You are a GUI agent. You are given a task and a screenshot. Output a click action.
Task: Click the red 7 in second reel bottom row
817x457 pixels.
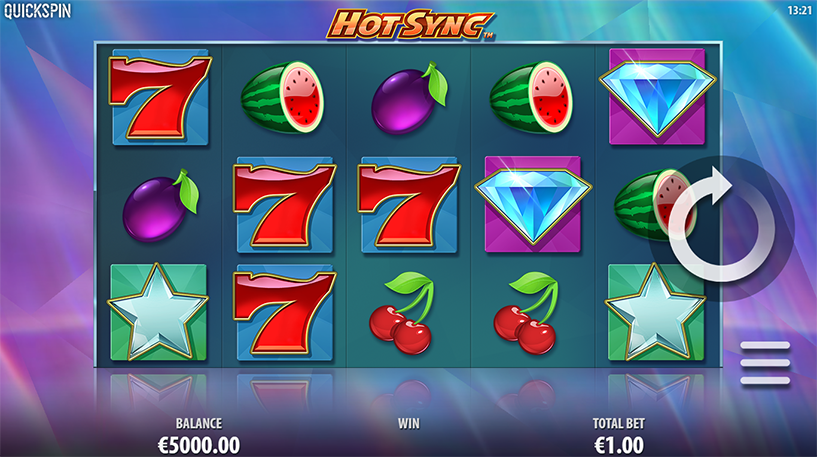(284, 312)
